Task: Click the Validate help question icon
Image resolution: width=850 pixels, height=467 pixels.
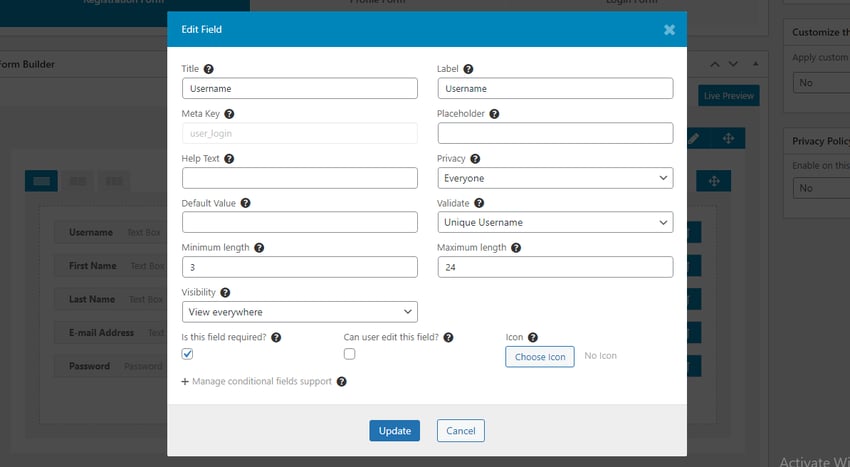Action: (x=478, y=203)
